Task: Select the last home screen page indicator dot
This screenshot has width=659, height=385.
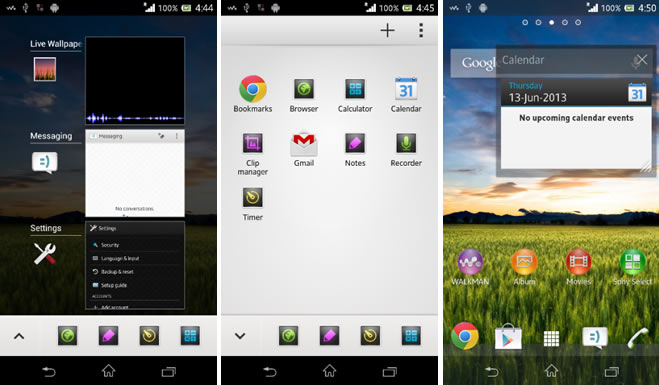Action: 578,22
